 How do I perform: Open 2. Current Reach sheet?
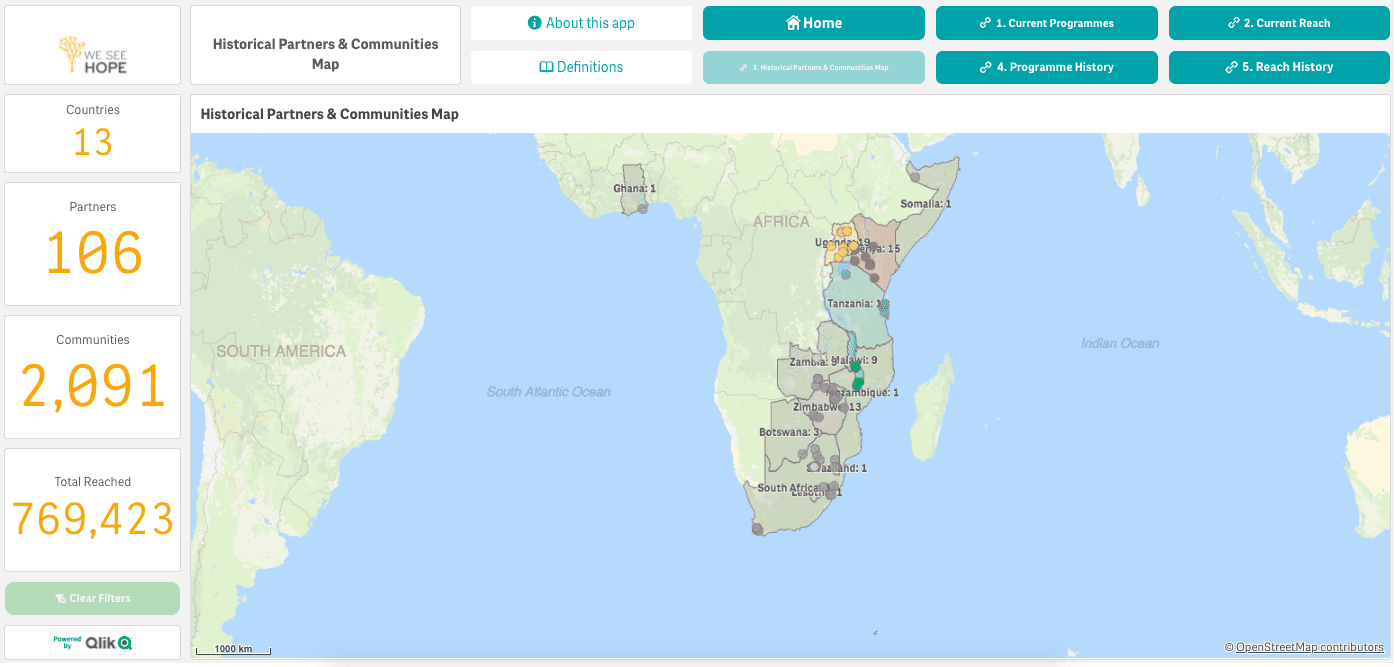(x=1279, y=23)
